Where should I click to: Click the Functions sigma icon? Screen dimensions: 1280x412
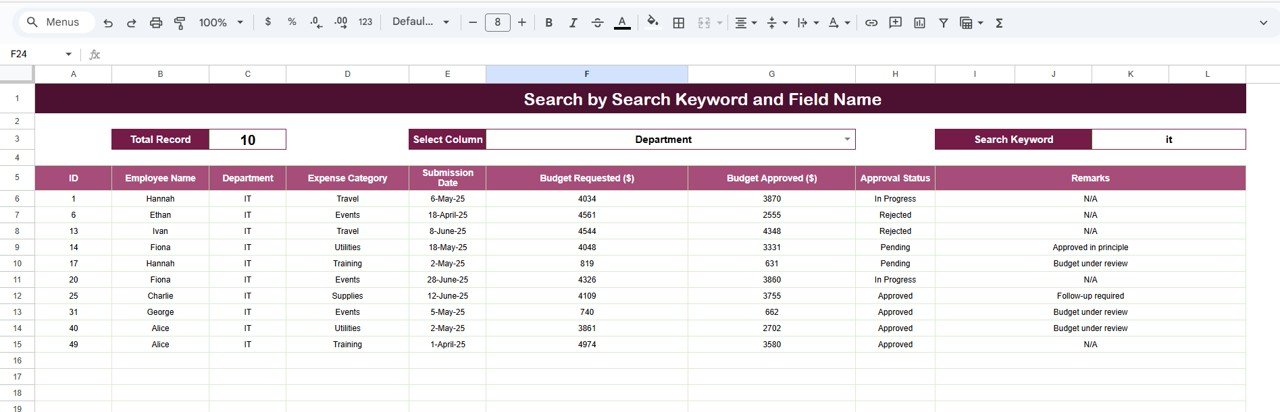(999, 22)
